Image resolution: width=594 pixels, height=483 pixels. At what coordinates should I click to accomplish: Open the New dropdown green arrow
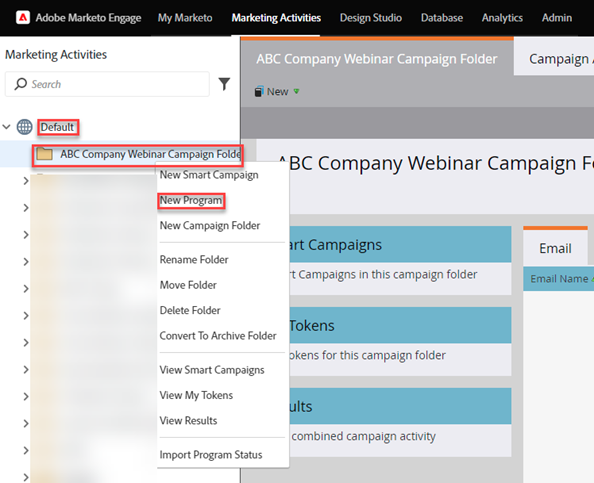[x=296, y=91]
